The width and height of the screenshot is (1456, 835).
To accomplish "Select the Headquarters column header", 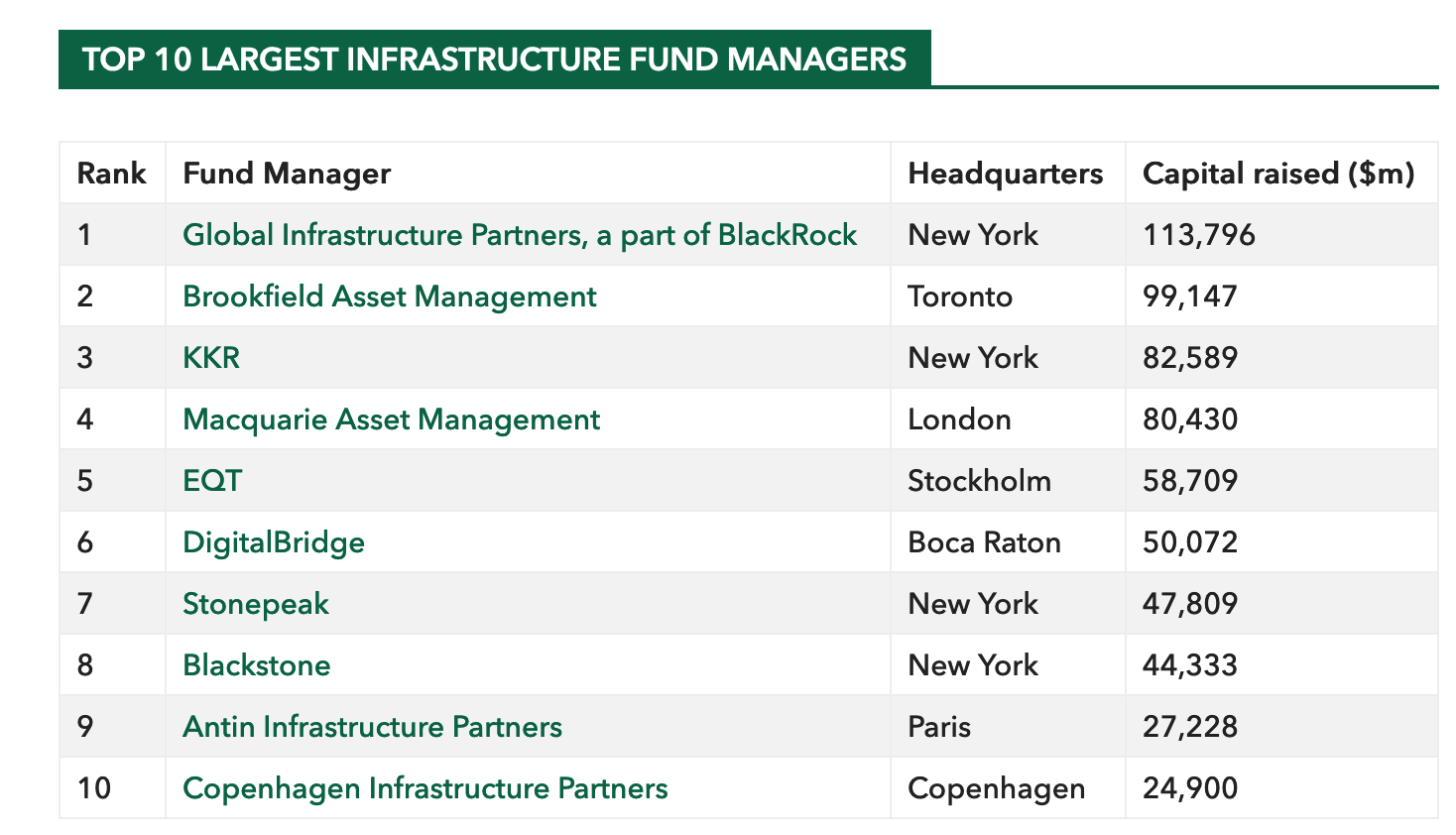I will pos(1006,174).
